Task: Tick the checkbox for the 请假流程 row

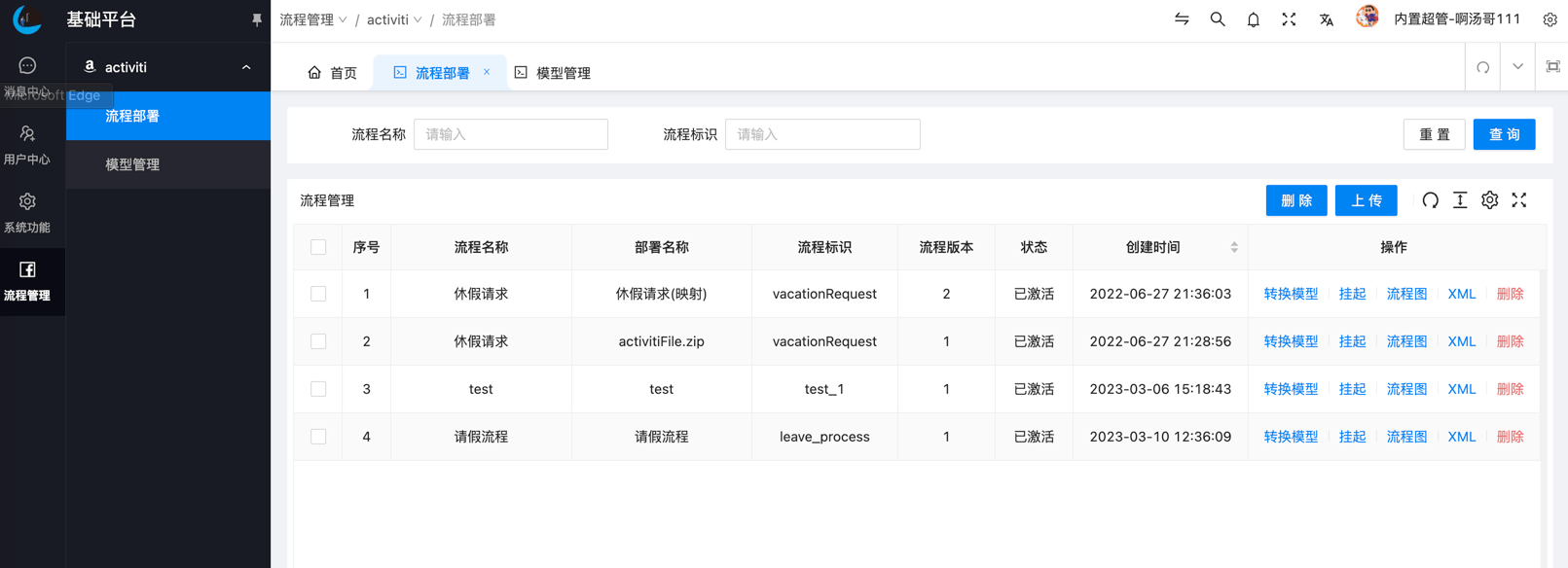Action: (318, 437)
